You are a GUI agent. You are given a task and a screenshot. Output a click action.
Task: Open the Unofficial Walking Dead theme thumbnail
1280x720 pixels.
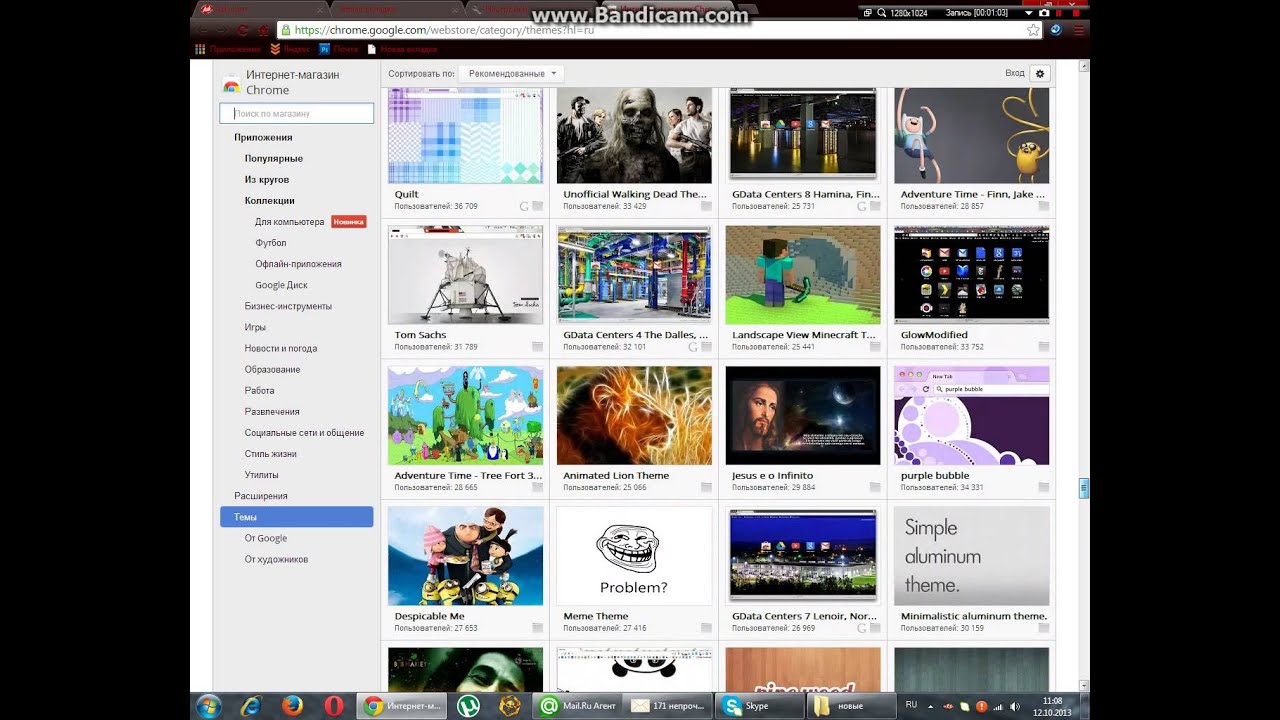(x=634, y=135)
